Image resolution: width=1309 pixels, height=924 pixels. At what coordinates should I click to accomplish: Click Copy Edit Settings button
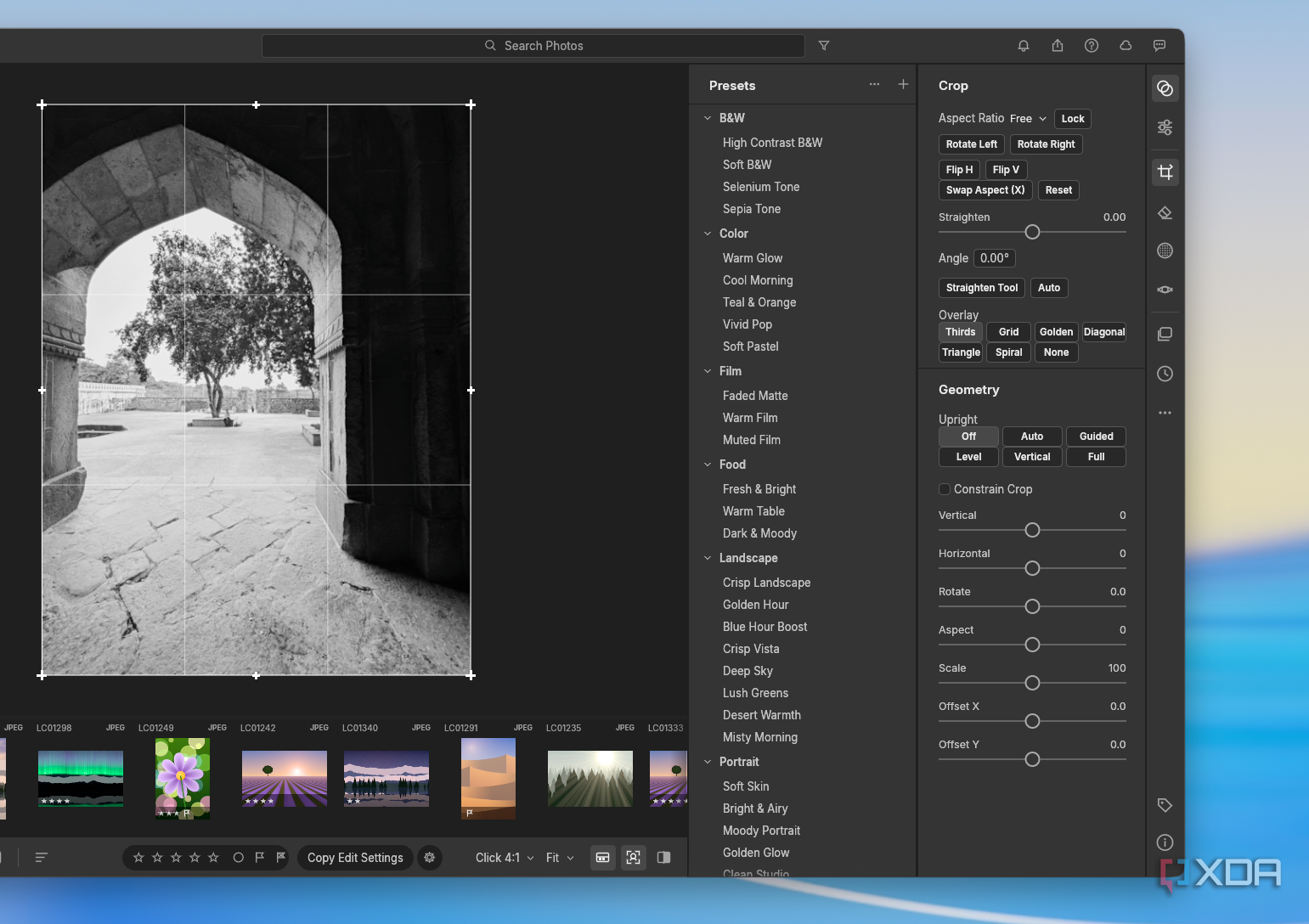(355, 858)
